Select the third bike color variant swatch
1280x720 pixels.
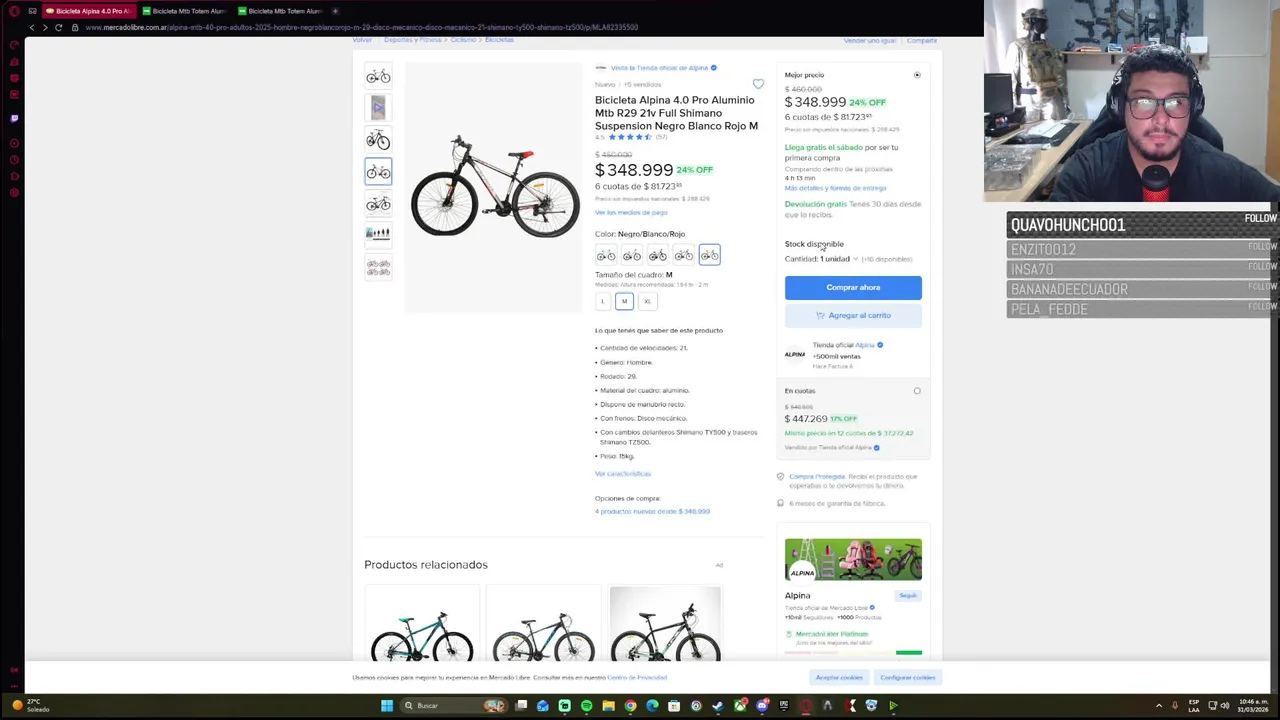click(x=657, y=255)
